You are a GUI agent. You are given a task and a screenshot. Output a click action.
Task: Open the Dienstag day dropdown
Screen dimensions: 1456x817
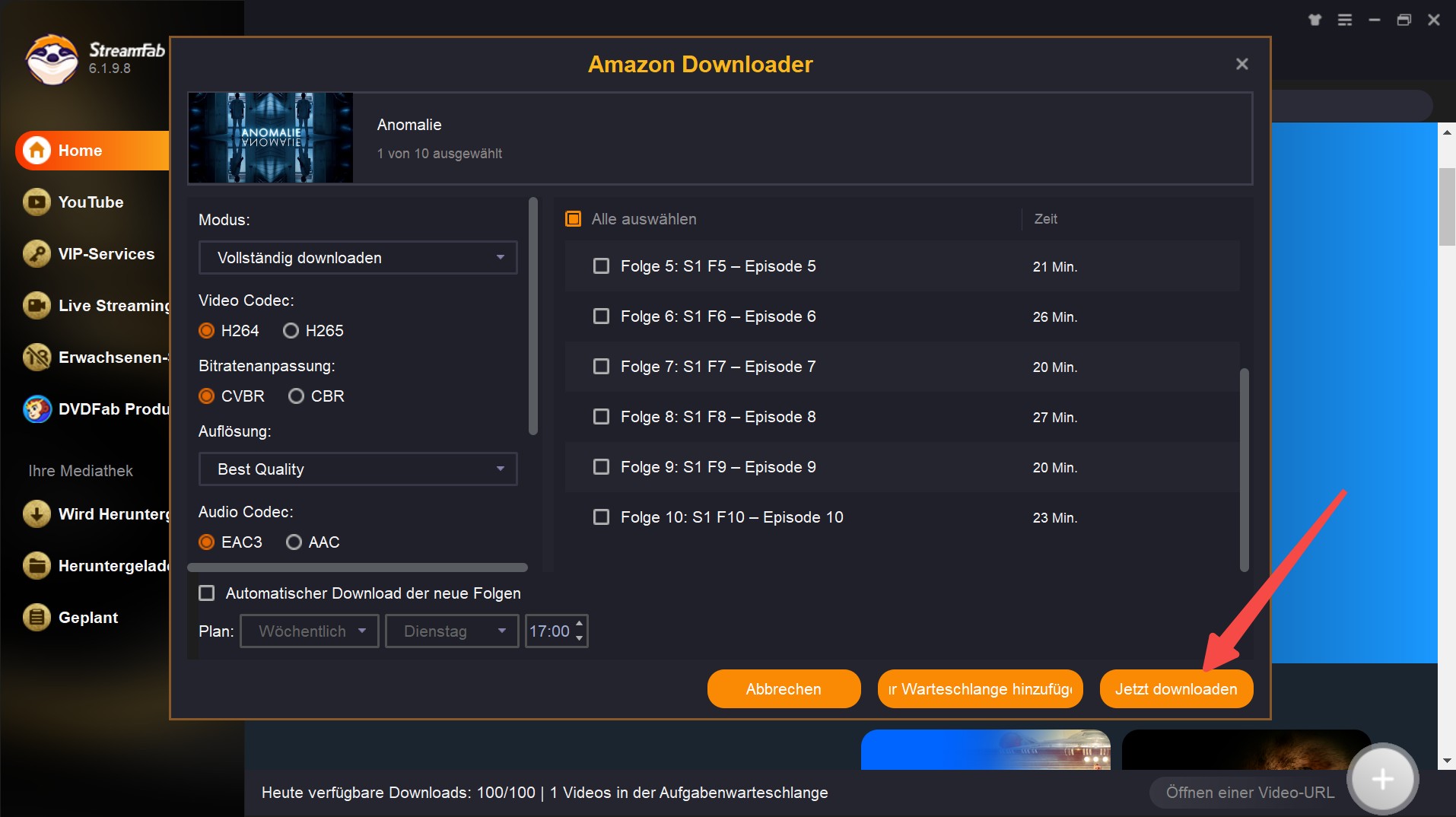pos(452,631)
